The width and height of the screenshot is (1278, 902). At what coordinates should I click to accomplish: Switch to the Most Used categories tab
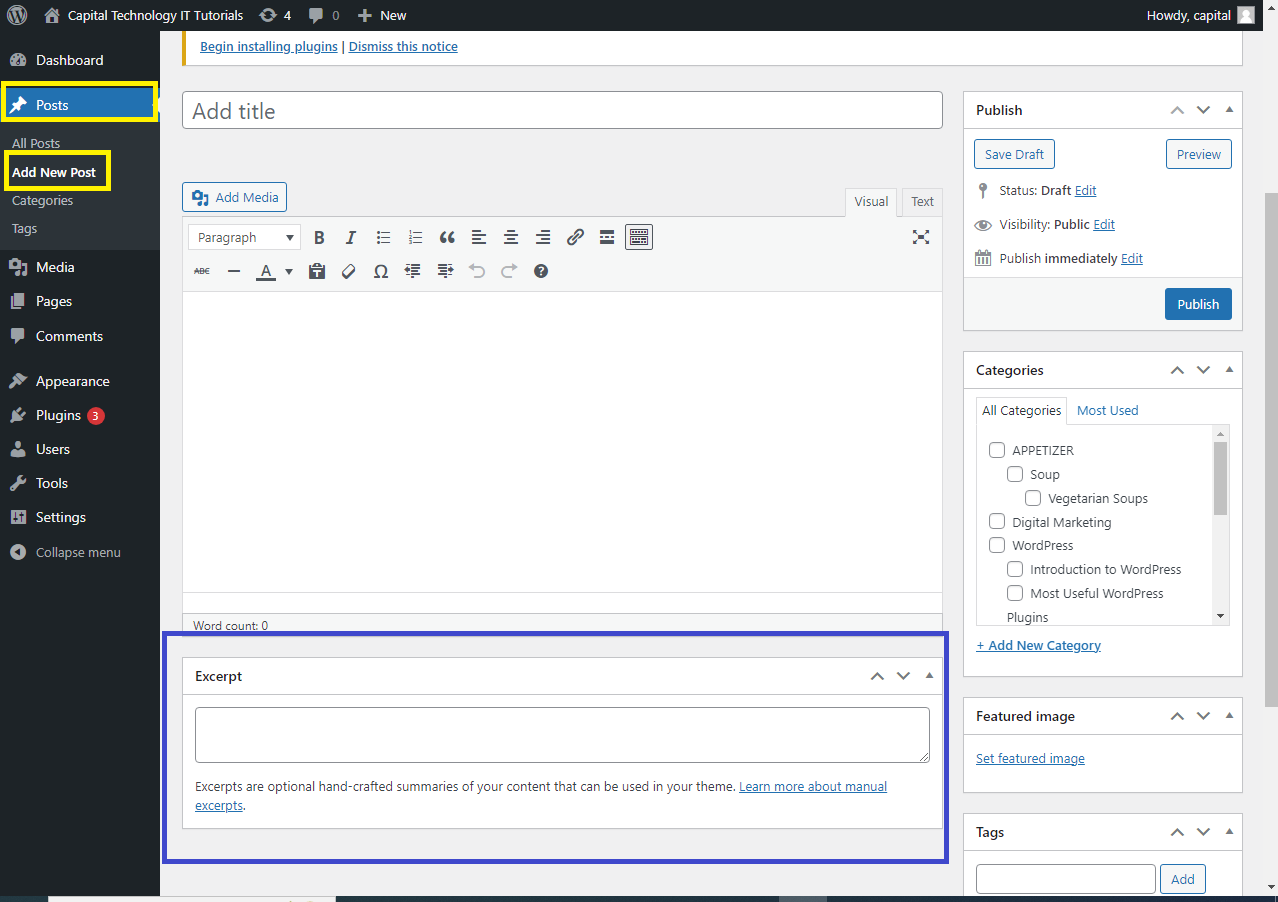pyautogui.click(x=1107, y=411)
